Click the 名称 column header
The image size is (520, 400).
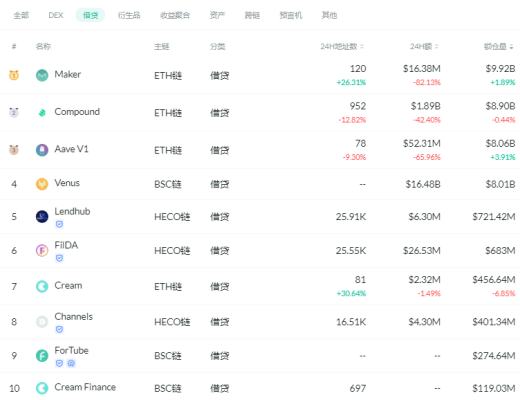tap(43, 46)
